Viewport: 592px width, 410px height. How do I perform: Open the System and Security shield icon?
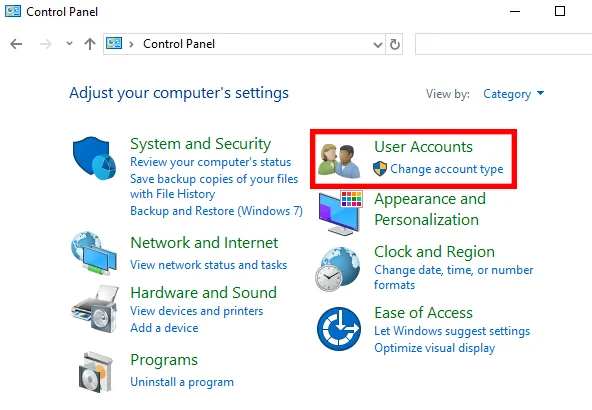point(94,158)
